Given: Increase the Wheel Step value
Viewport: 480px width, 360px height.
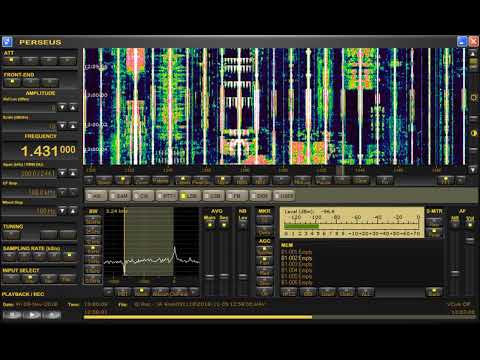Looking at the screenshot, I should [73, 211].
